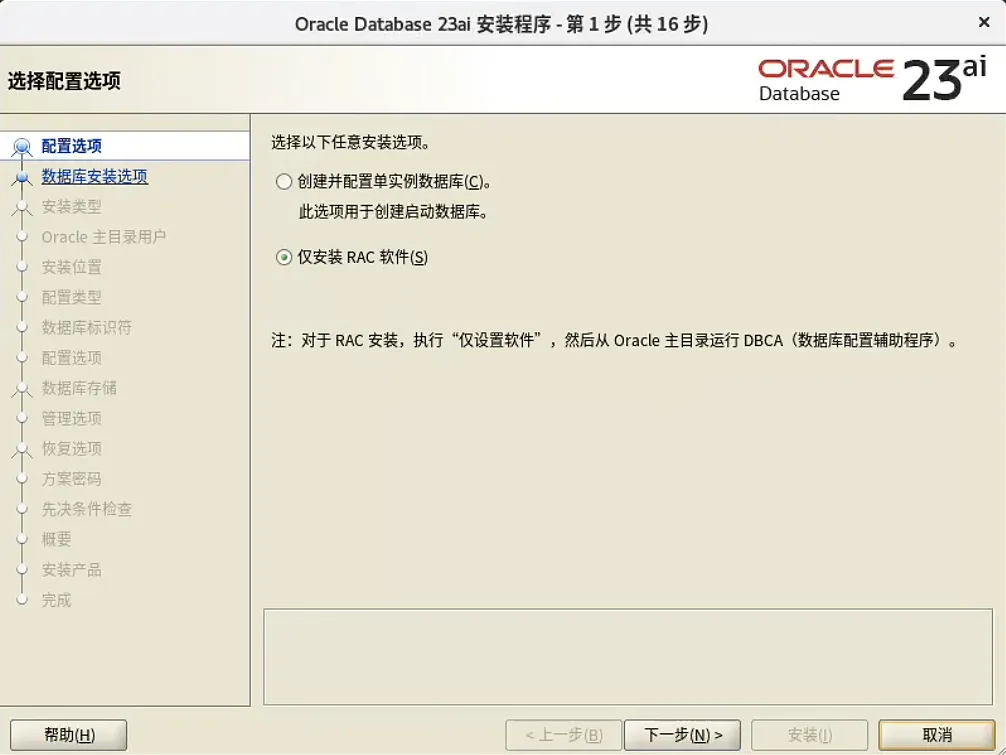
Task: Click the 安装(I) button
Action: pos(810,734)
